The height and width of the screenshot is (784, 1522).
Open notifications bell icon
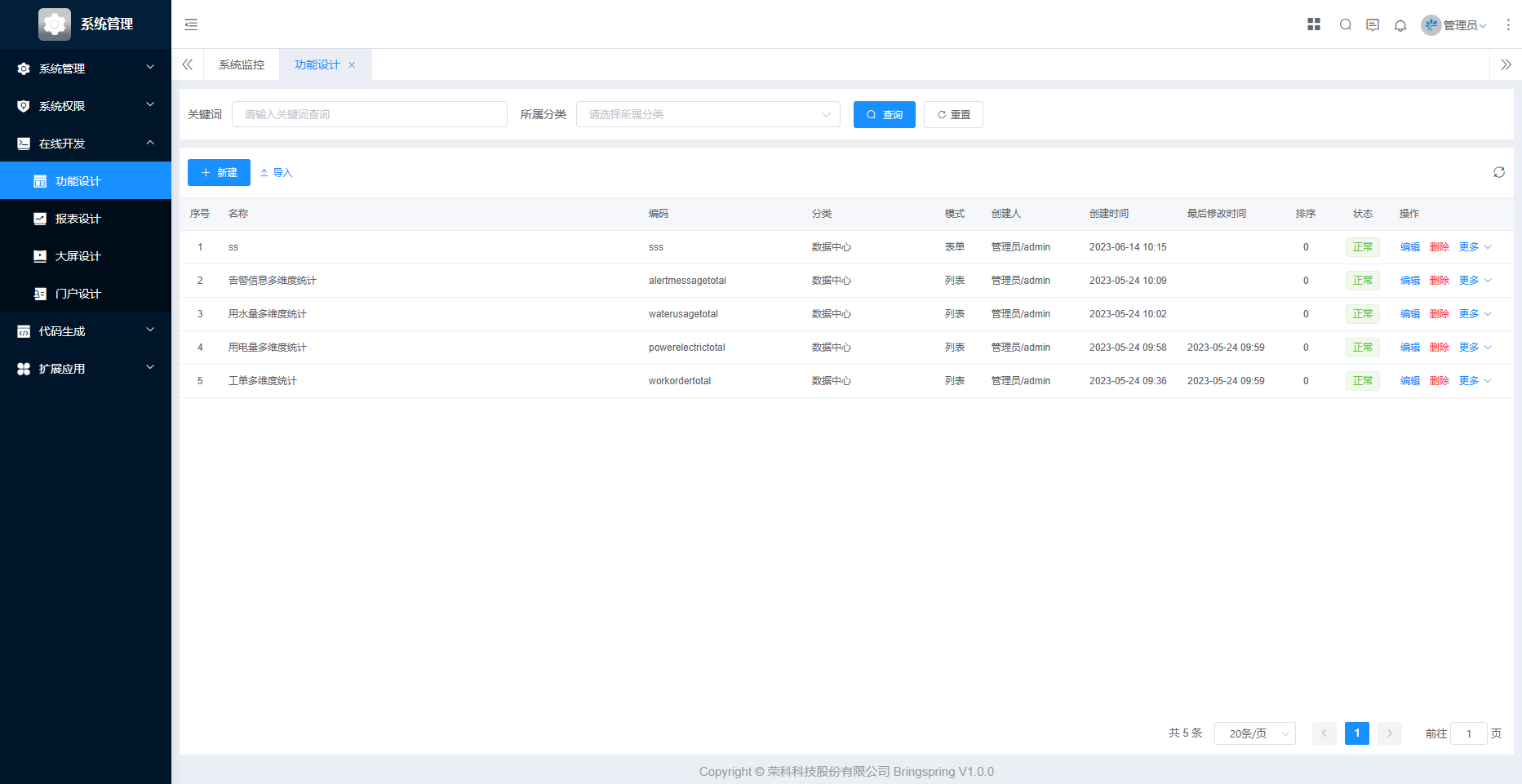coord(1400,25)
